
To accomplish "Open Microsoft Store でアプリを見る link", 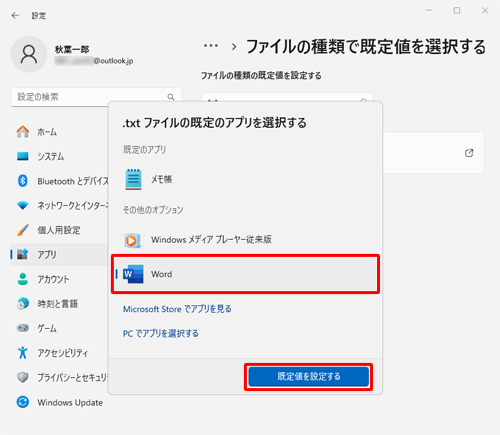I will pos(177,309).
